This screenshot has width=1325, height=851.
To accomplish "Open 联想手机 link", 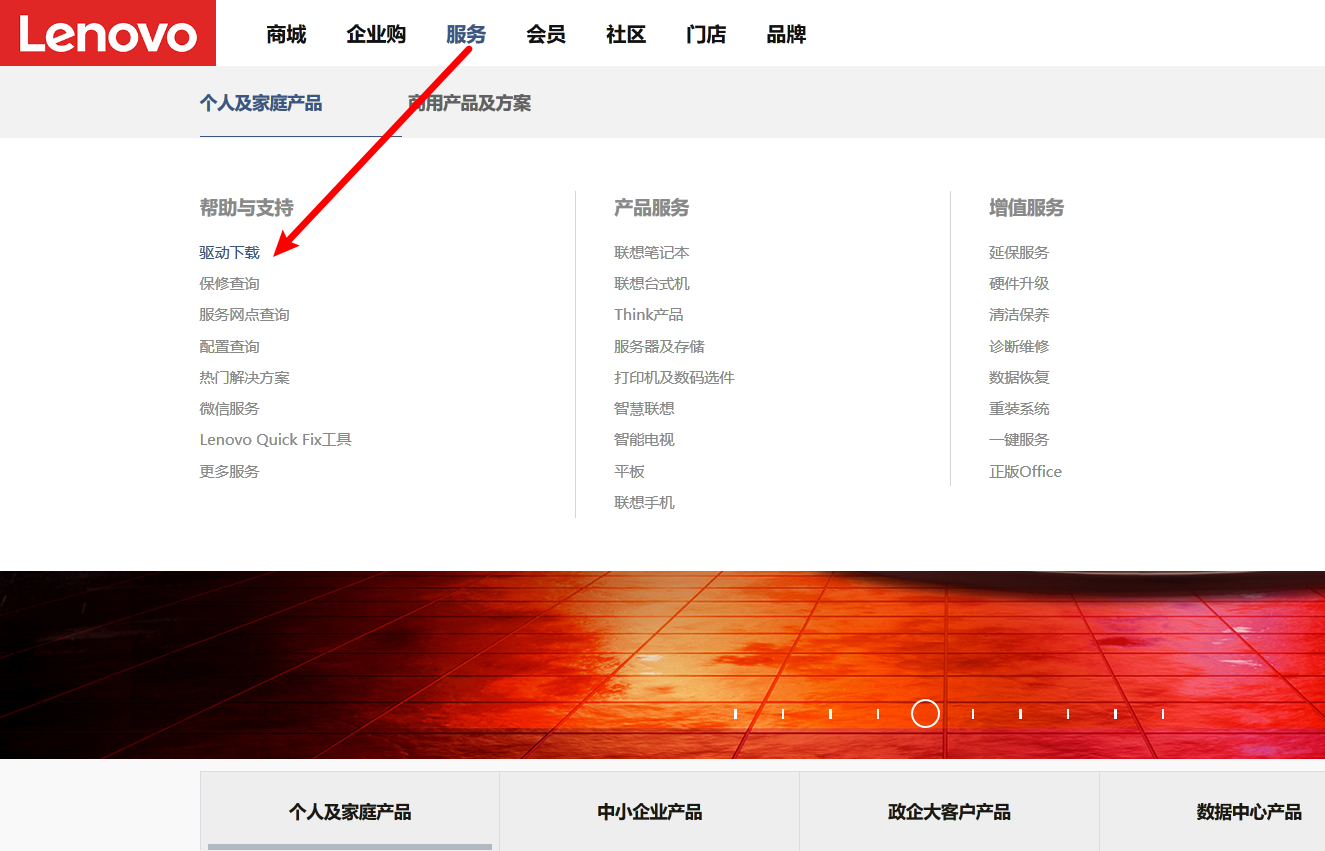I will (644, 503).
